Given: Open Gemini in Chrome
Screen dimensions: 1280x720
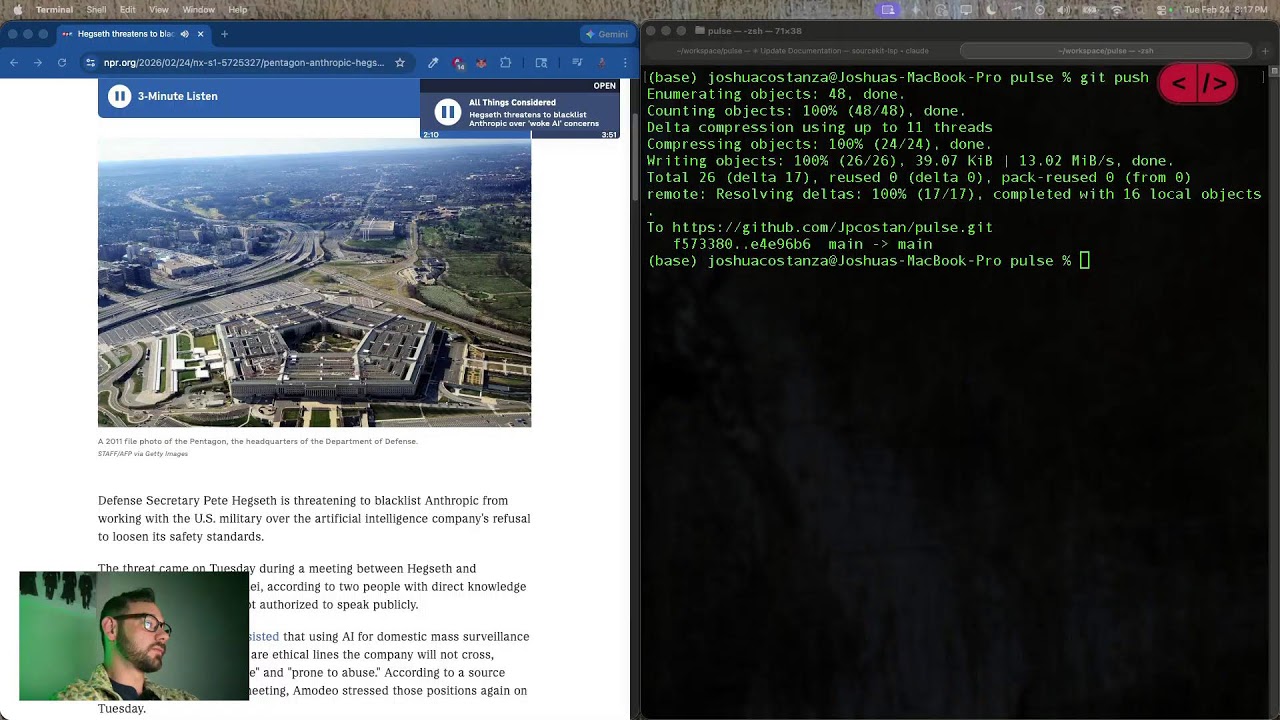Looking at the screenshot, I should (x=606, y=34).
